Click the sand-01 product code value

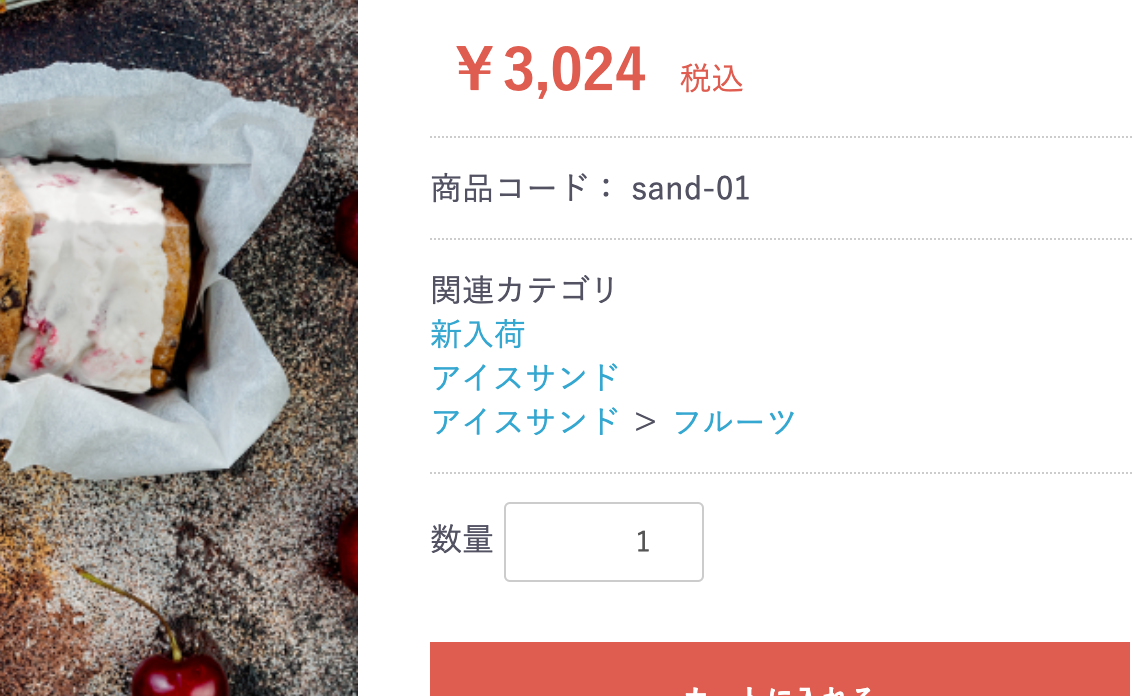click(690, 188)
